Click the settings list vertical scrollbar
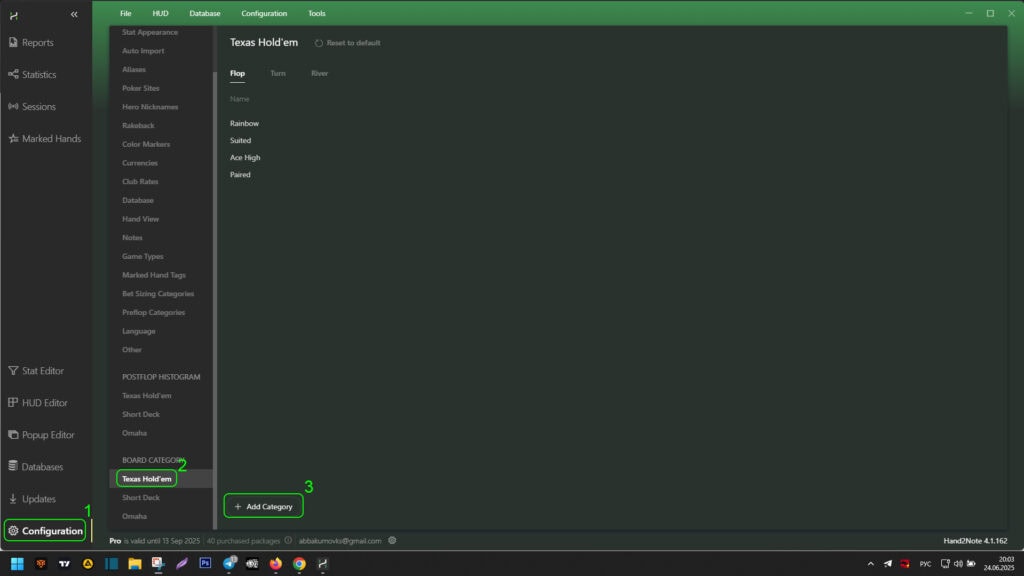The image size is (1024, 576). pos(215,300)
